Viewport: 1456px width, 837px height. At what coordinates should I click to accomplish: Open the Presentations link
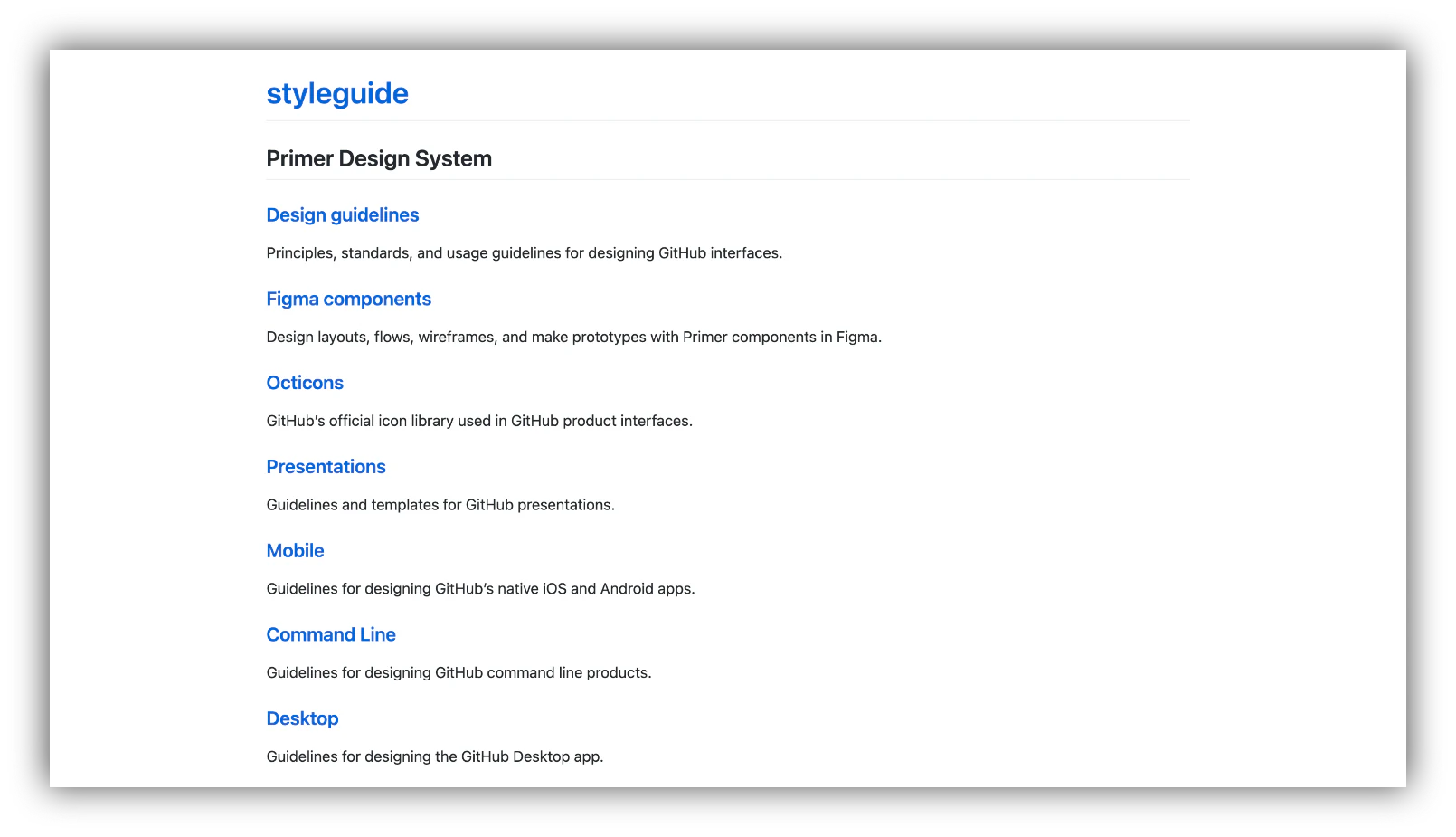(x=326, y=467)
